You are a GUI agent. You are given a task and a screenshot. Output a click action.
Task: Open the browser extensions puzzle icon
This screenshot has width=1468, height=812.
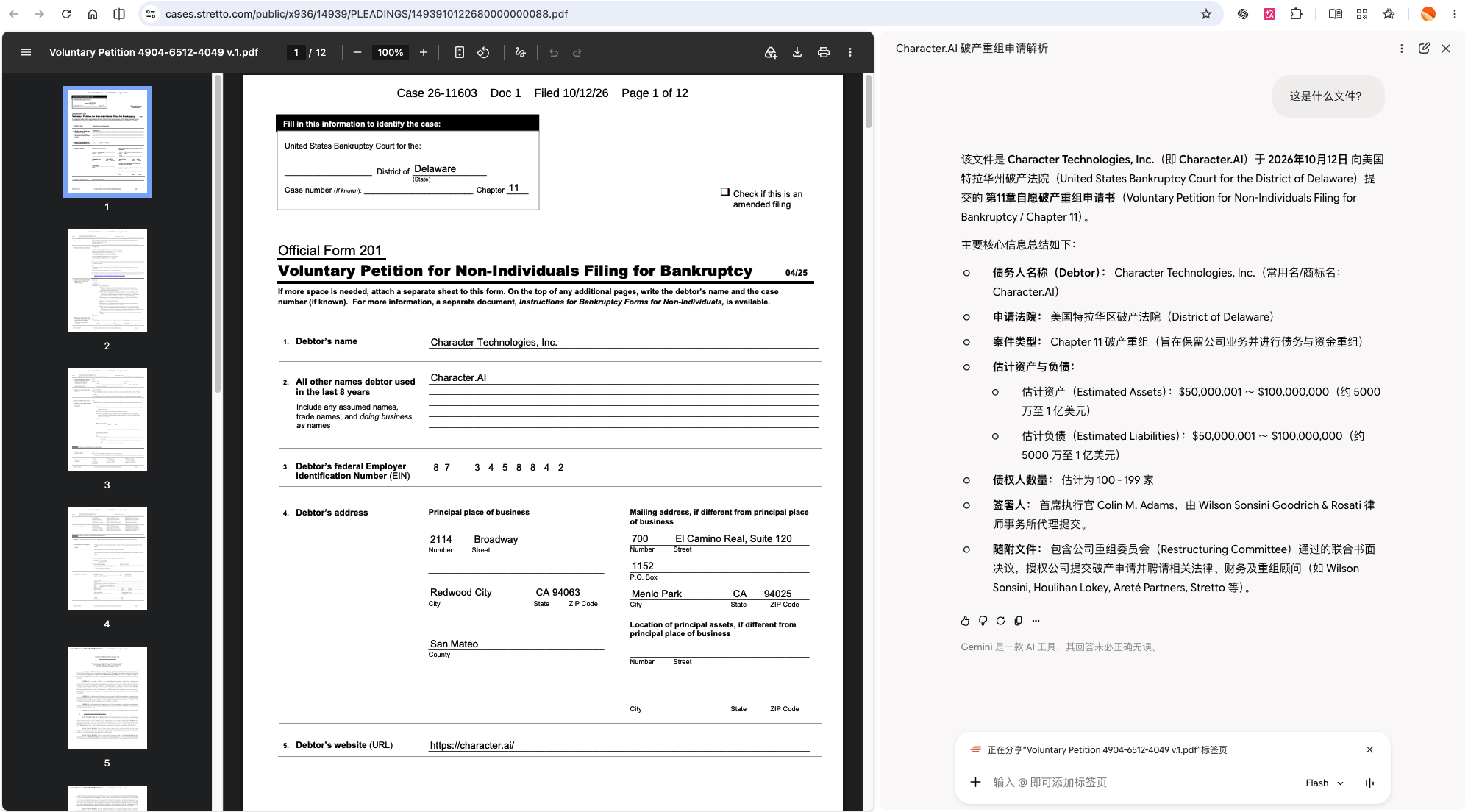coord(1297,14)
